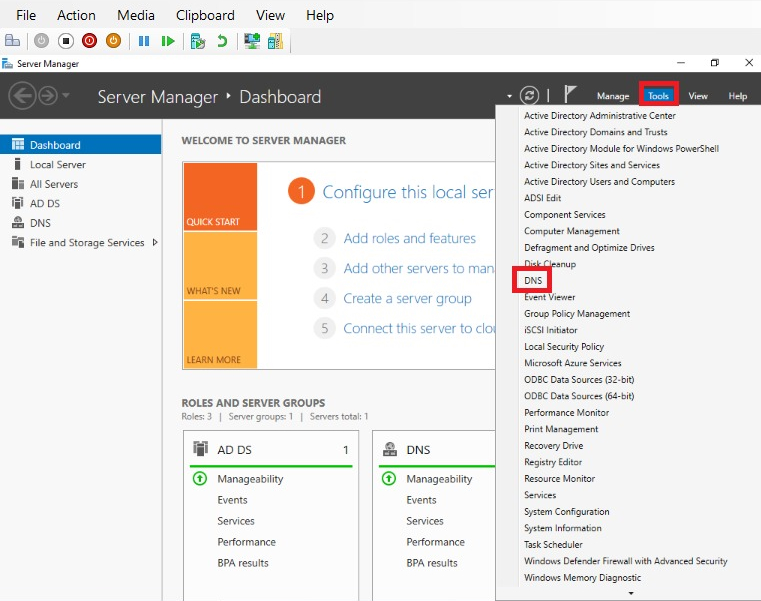The image size is (761, 601).
Task: Open Group Policy Management
Action: (577, 314)
